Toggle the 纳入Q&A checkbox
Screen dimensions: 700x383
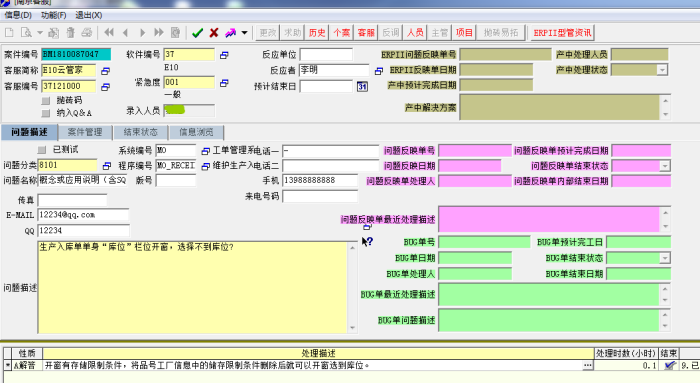[x=46, y=113]
